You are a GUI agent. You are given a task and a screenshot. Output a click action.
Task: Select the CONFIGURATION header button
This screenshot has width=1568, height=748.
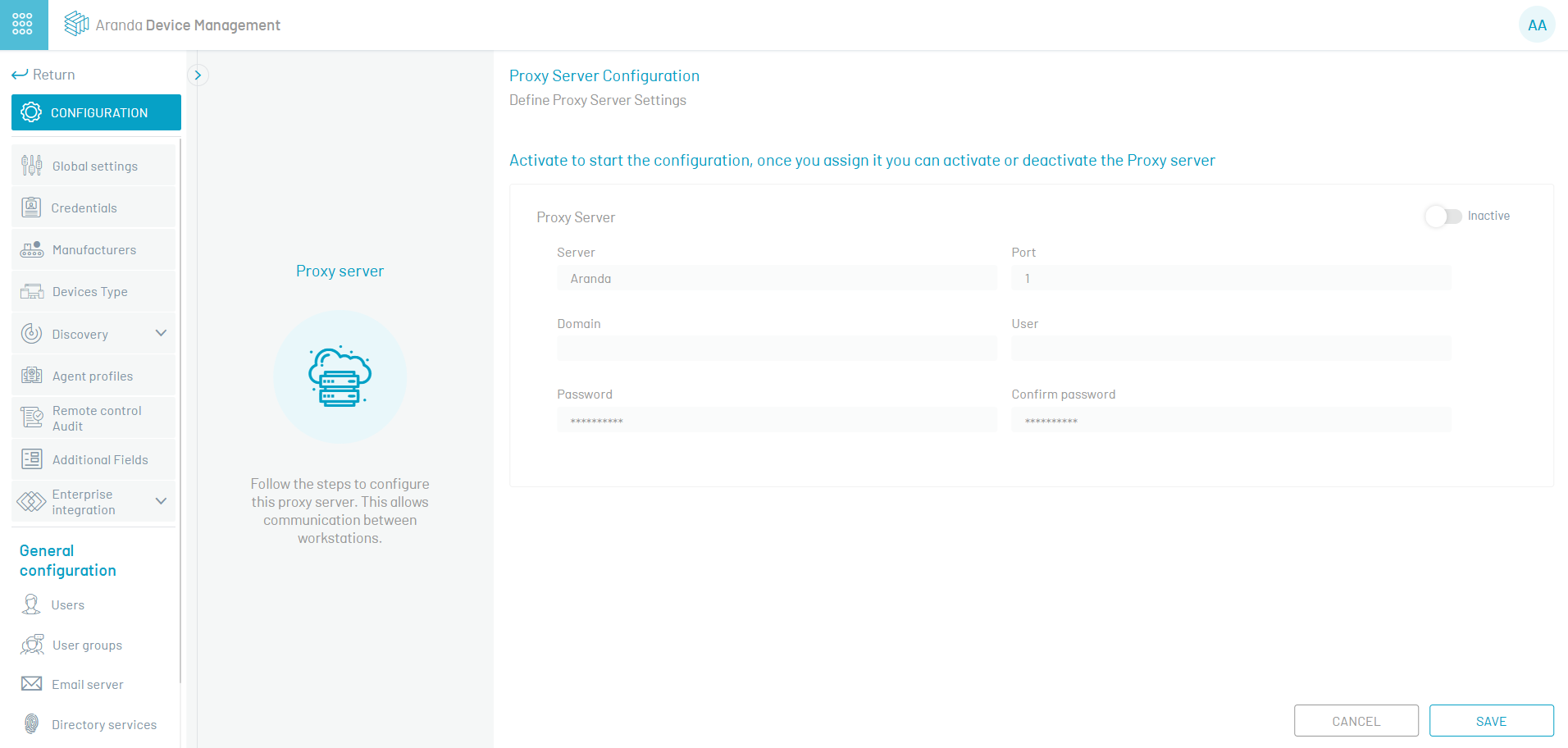click(96, 112)
